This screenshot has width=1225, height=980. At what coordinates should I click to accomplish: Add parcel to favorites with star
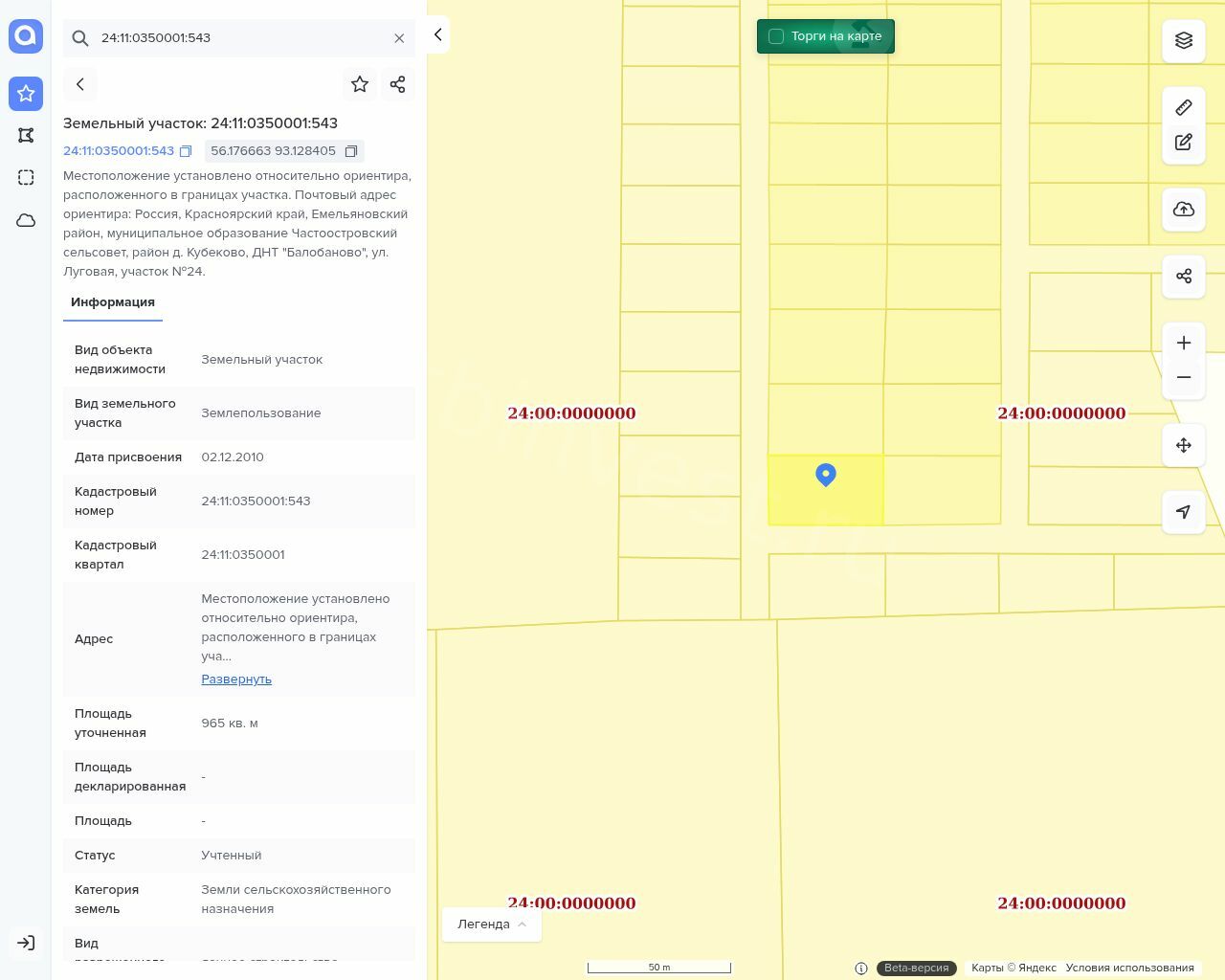click(360, 84)
